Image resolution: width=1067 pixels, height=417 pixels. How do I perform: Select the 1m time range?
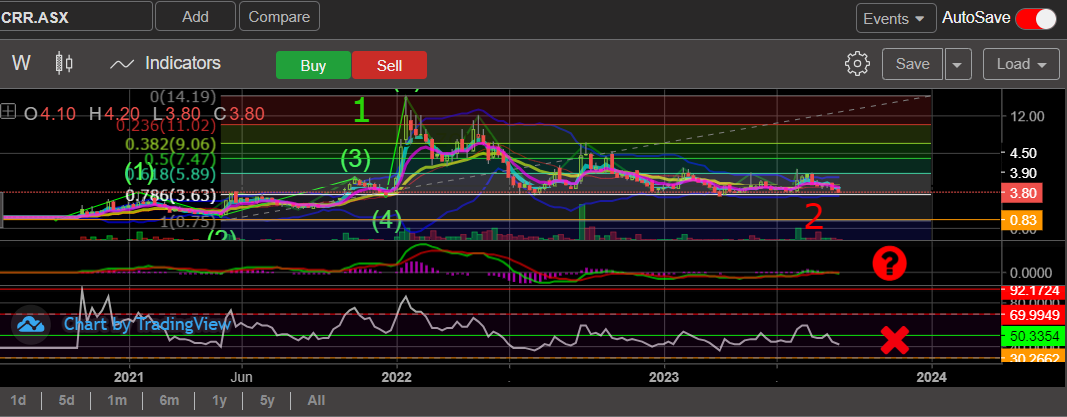(118, 400)
